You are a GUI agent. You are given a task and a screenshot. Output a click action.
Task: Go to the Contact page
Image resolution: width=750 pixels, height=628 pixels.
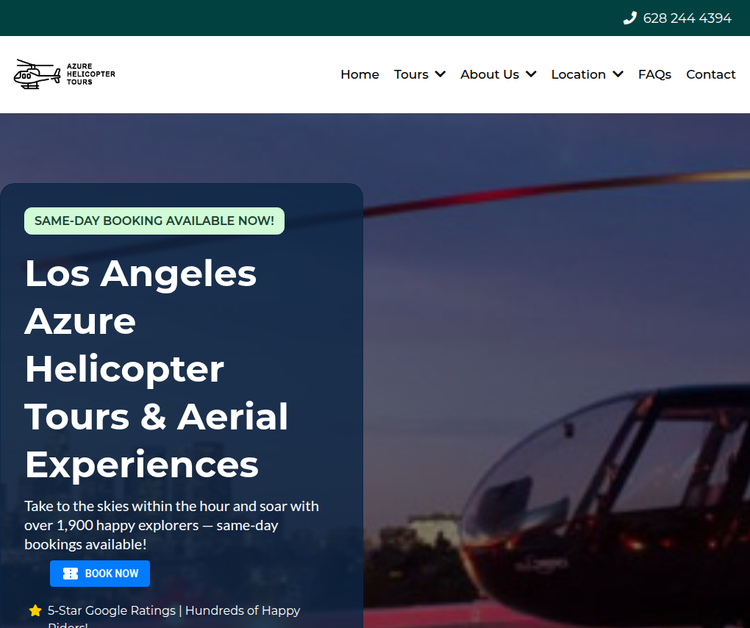pyautogui.click(x=711, y=75)
